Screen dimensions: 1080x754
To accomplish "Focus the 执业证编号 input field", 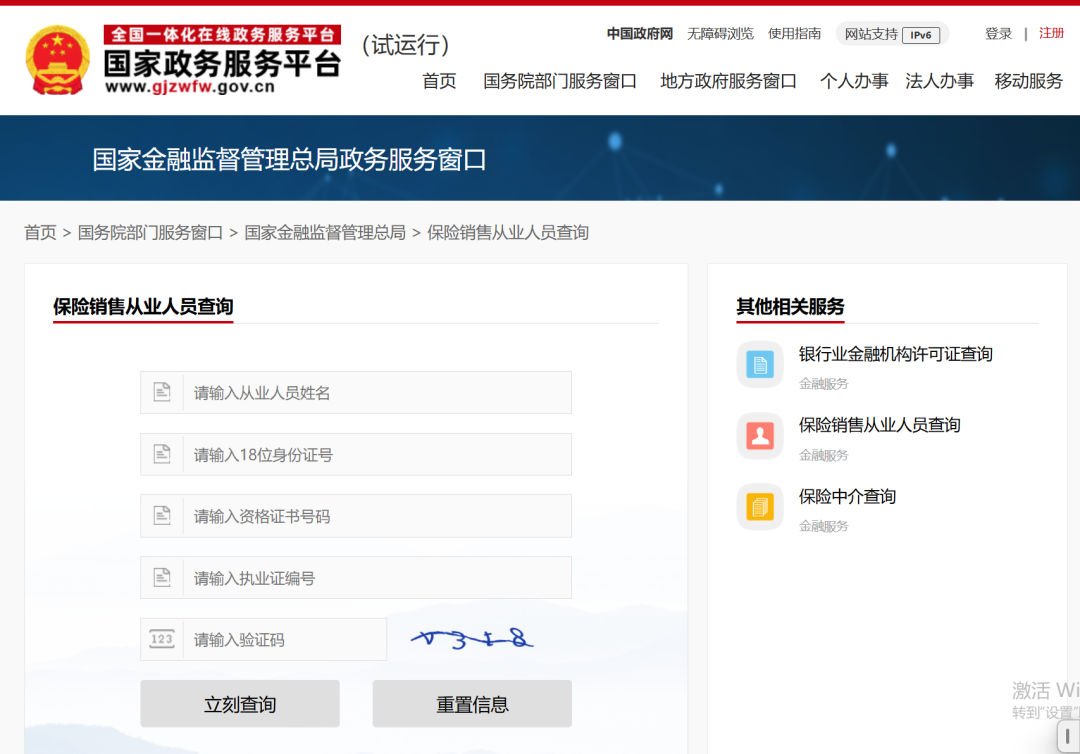I will coord(356,578).
